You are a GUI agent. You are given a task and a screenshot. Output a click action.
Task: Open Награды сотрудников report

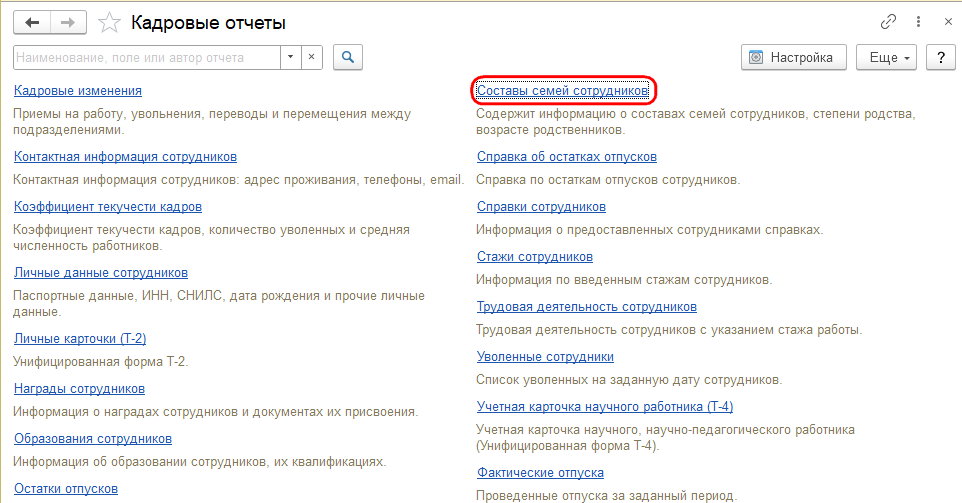pyautogui.click(x=80, y=389)
